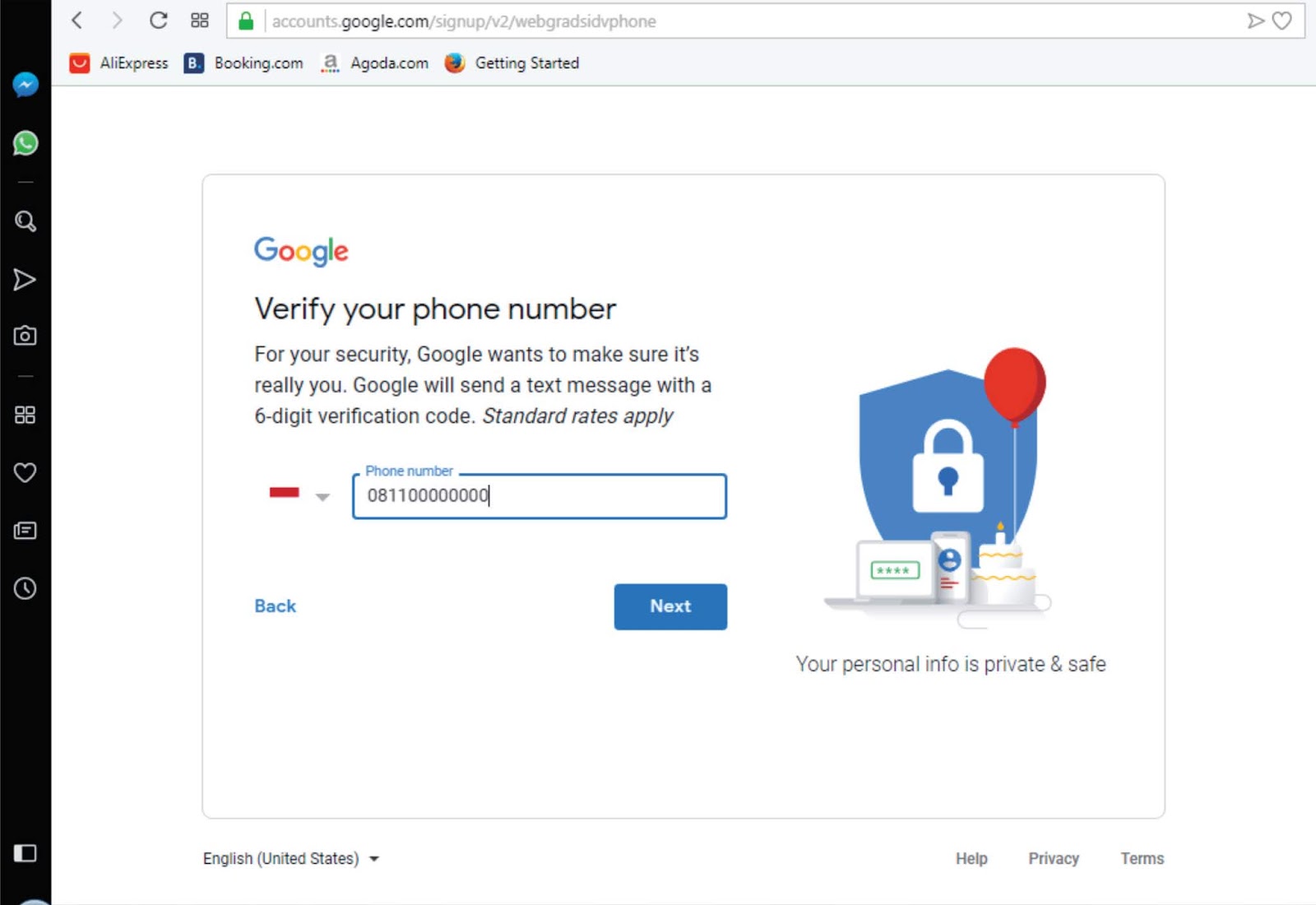
Task: Open the Personal News sidebar panel
Action: 25,531
